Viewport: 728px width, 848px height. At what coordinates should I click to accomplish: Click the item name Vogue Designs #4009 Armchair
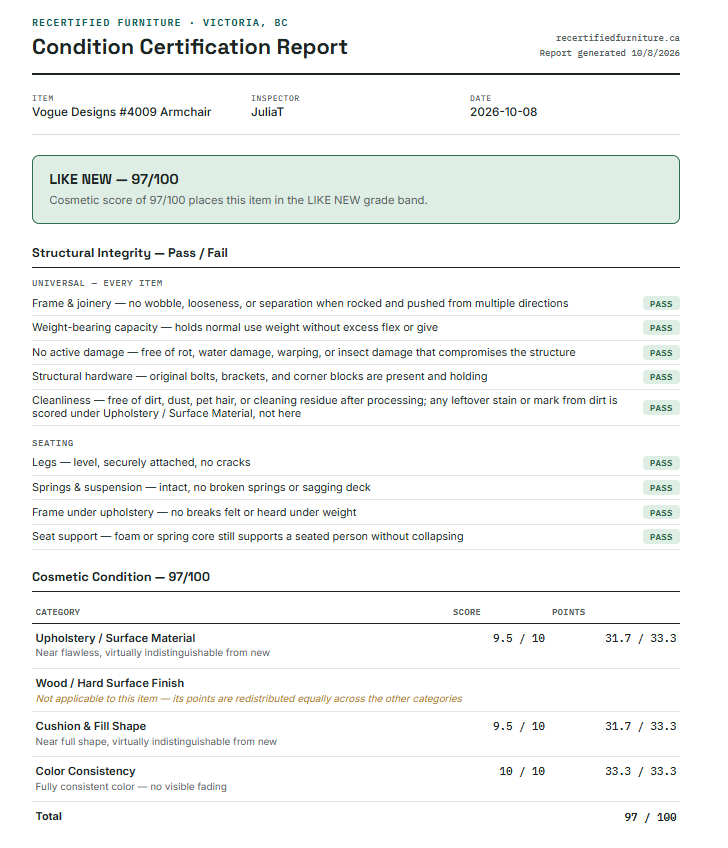click(x=122, y=112)
